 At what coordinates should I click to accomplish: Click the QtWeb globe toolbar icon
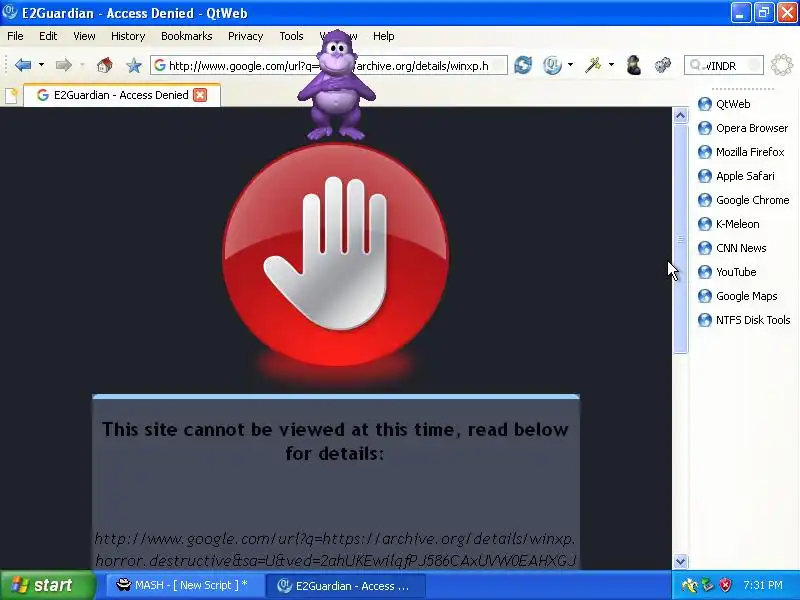tap(552, 65)
